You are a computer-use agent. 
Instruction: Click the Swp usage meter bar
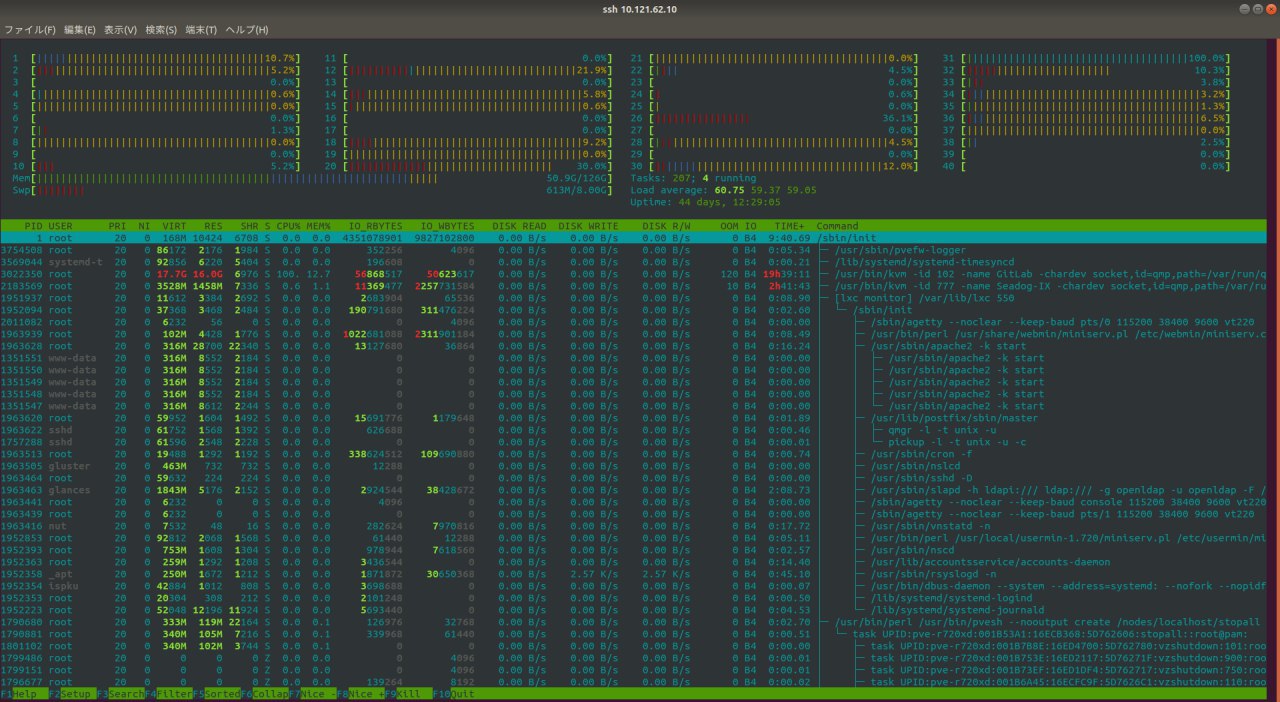click(x=312, y=190)
